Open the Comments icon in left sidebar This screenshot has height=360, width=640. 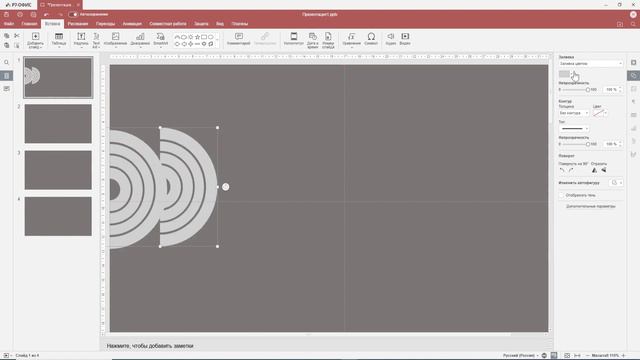tap(7, 89)
